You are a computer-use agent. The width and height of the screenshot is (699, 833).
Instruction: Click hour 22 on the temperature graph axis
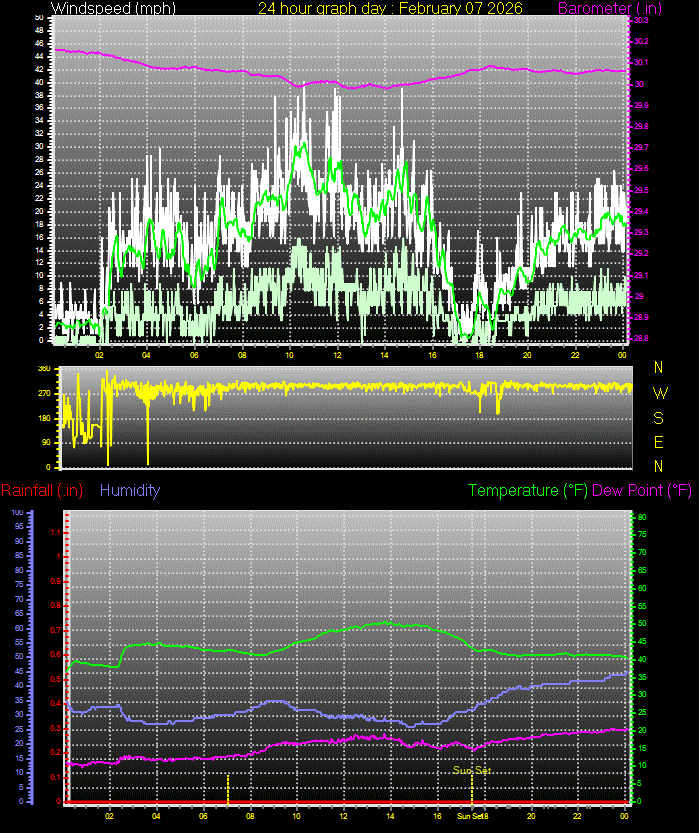pyautogui.click(x=576, y=815)
